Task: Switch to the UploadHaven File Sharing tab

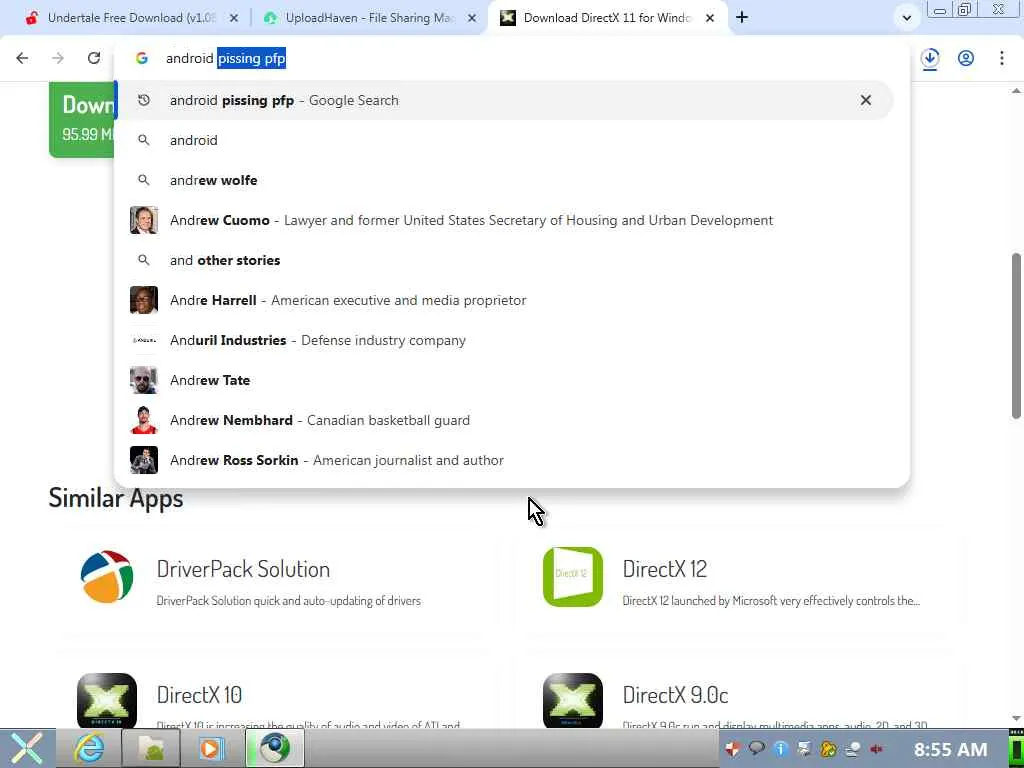Action: [370, 18]
